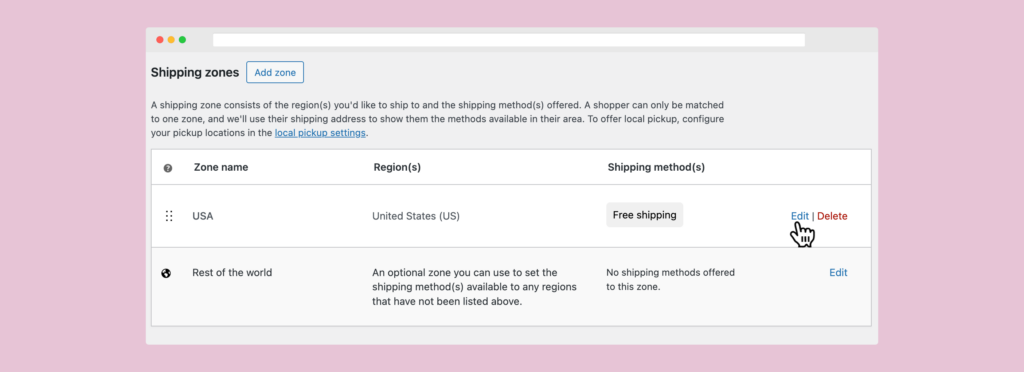Click the browser address bar
The height and width of the screenshot is (372, 1024).
tap(509, 40)
